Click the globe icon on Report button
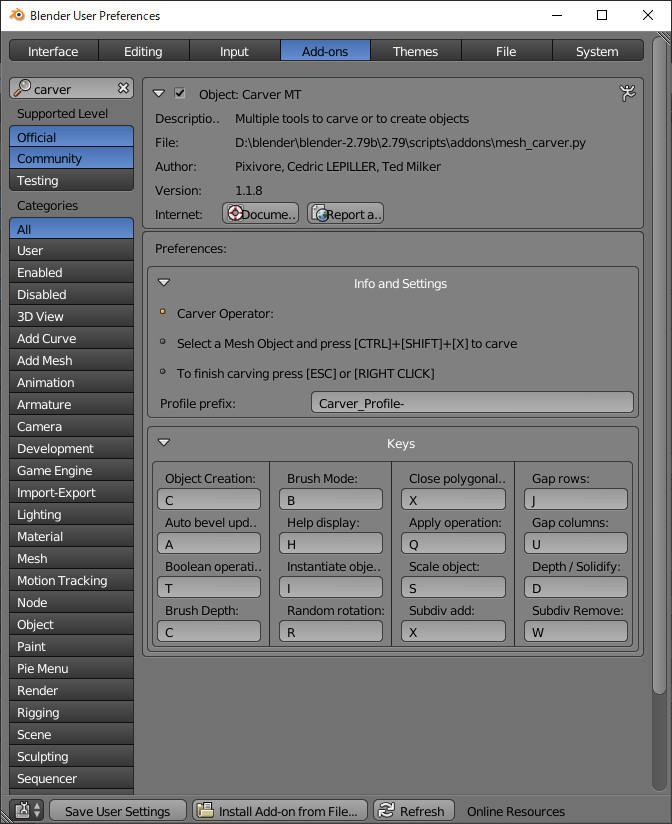The image size is (672, 824). point(320,213)
